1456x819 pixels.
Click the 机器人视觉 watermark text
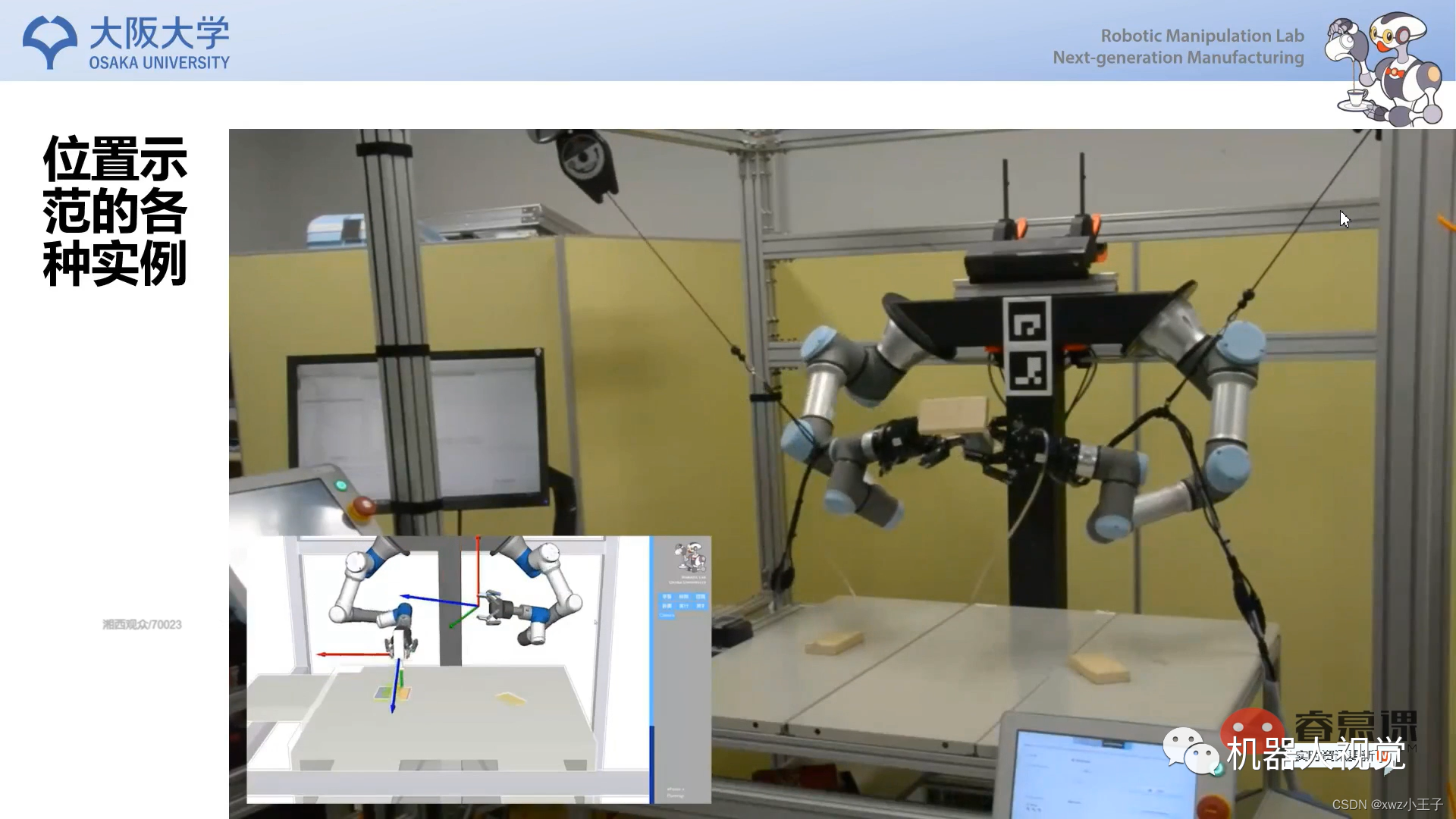tap(1316, 753)
